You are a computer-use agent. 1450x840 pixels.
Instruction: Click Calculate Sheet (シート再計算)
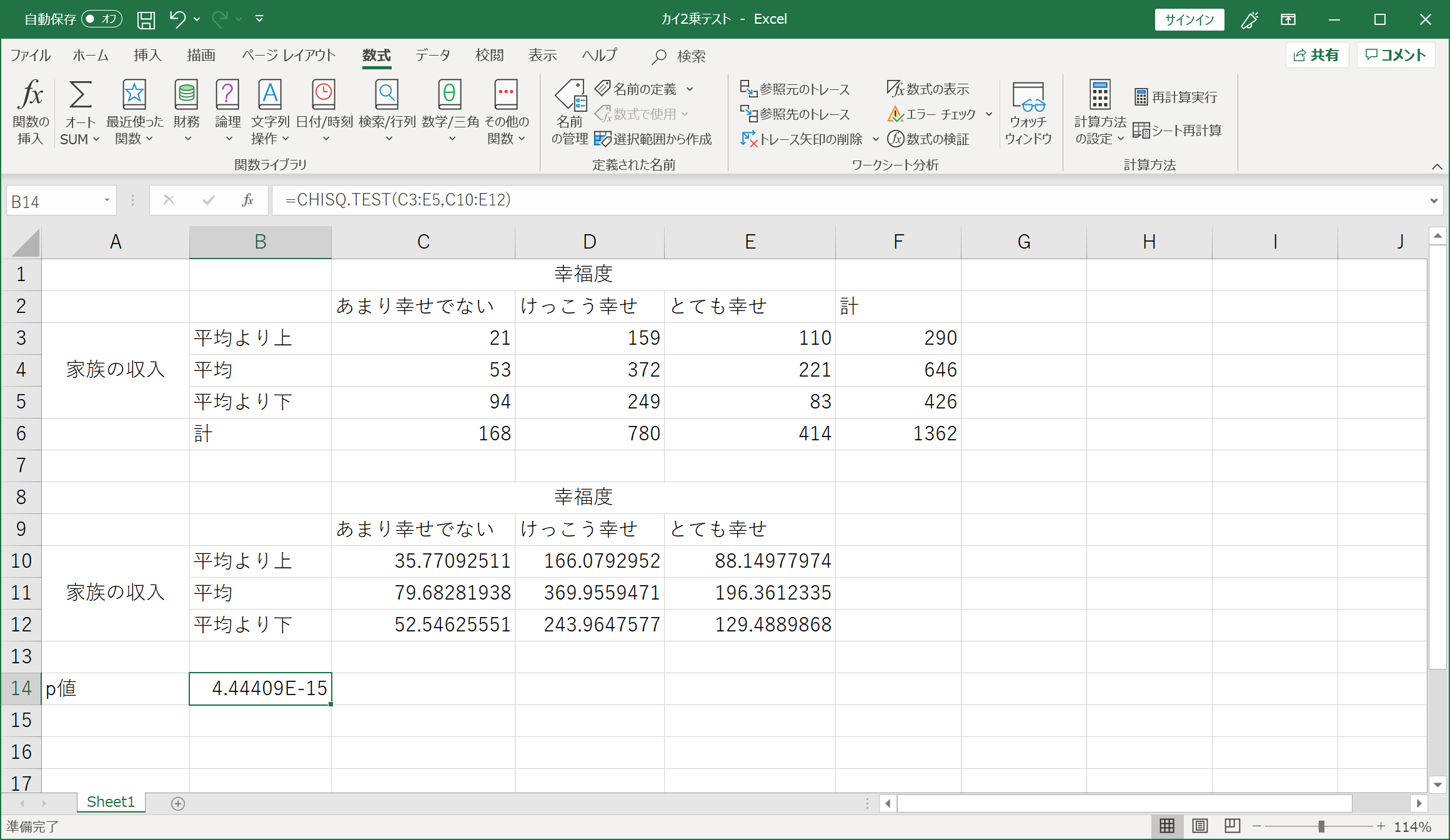(1177, 130)
